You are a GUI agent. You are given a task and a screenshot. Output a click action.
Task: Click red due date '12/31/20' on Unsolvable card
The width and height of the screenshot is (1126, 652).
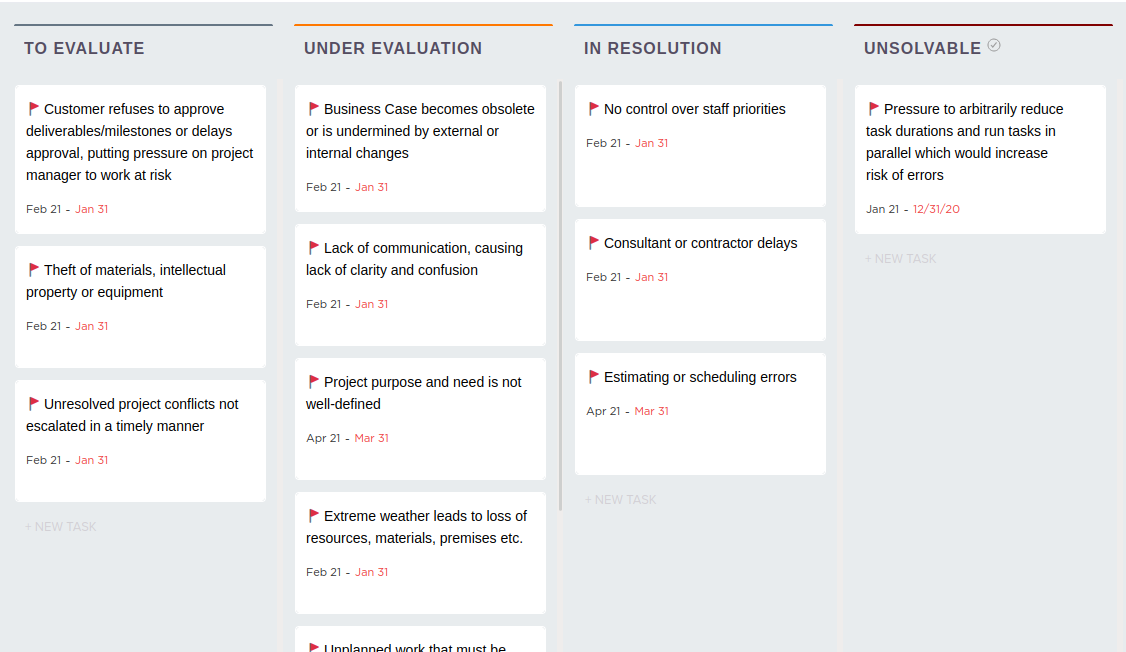(936, 209)
